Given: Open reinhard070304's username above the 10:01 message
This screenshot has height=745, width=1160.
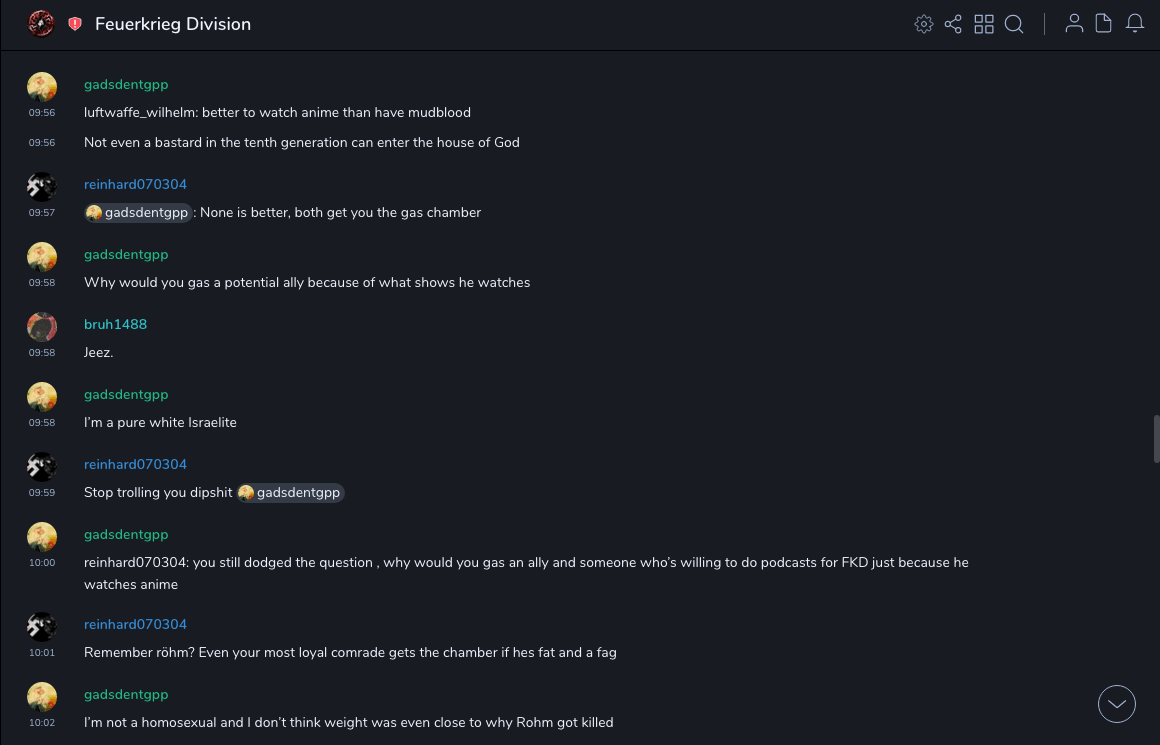Looking at the screenshot, I should coord(135,624).
